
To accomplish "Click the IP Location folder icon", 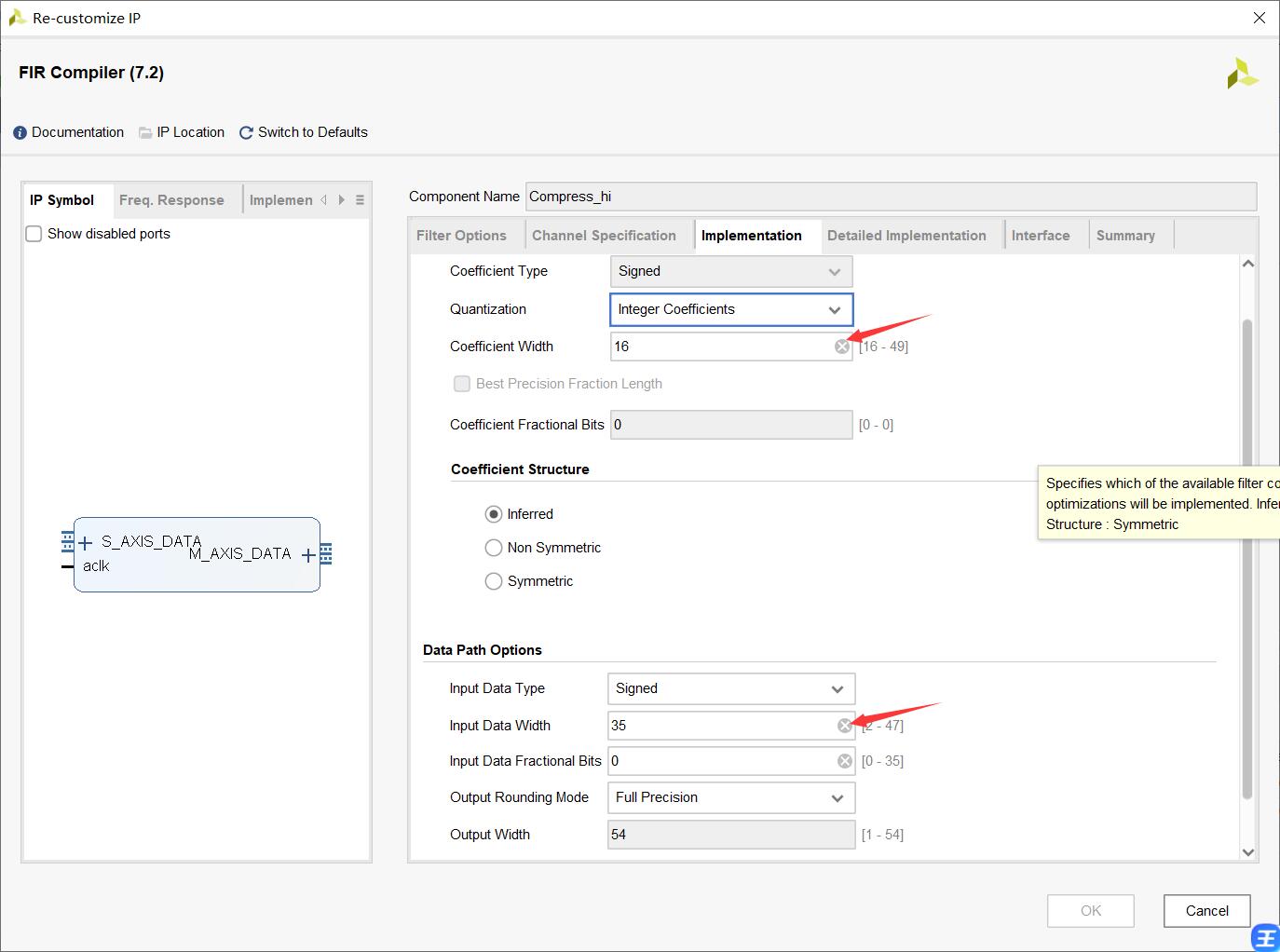I will (145, 133).
